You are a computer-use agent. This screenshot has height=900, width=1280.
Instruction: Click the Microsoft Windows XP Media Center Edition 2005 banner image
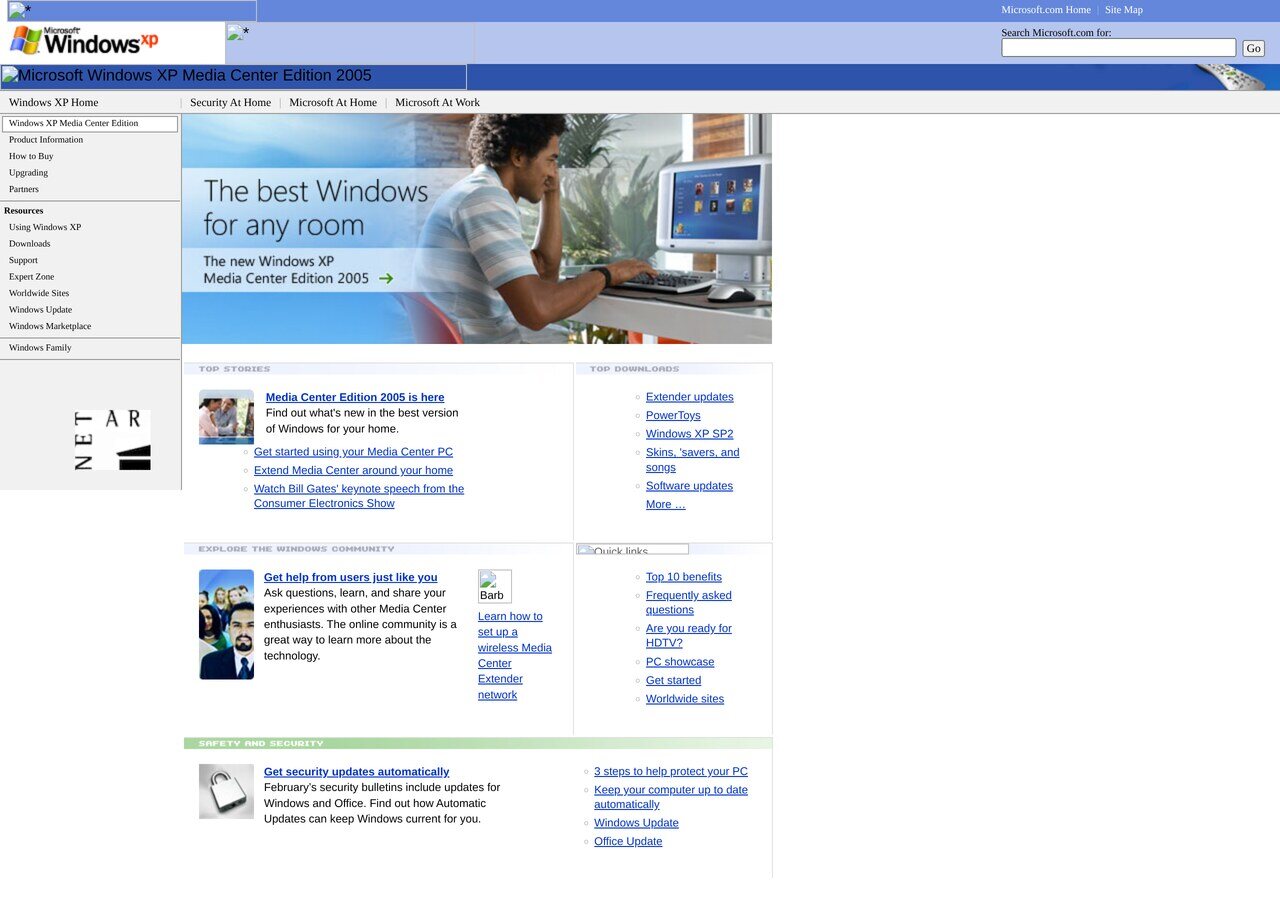[x=234, y=76]
